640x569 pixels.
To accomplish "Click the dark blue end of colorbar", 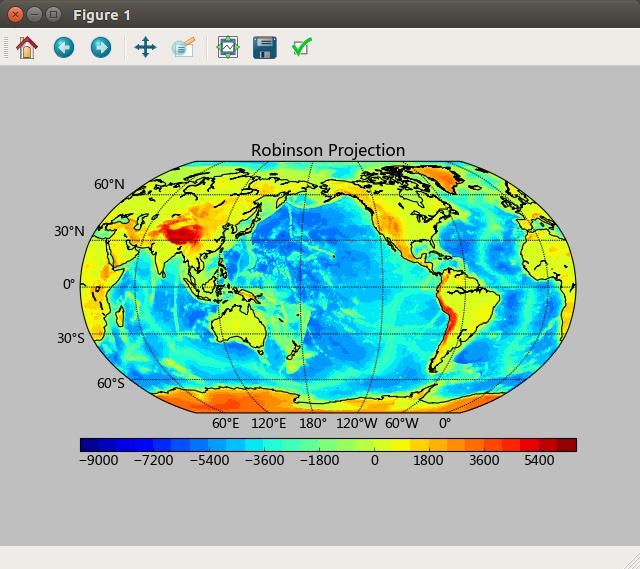I will coord(89,445).
